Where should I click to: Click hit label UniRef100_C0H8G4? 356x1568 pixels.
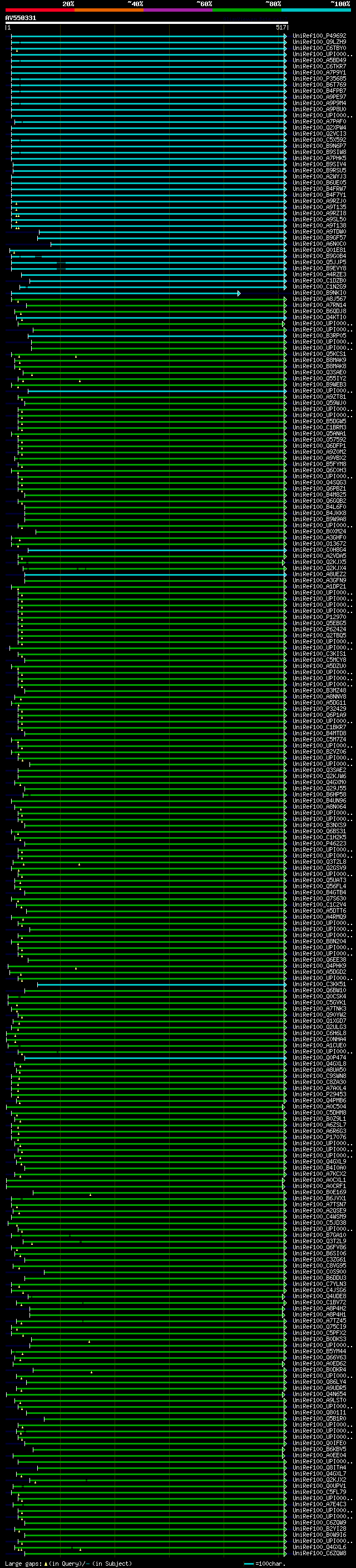point(319,550)
